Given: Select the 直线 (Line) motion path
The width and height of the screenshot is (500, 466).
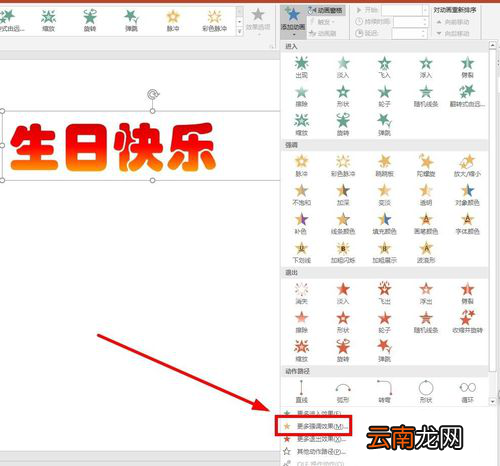Looking at the screenshot, I should tap(301, 391).
